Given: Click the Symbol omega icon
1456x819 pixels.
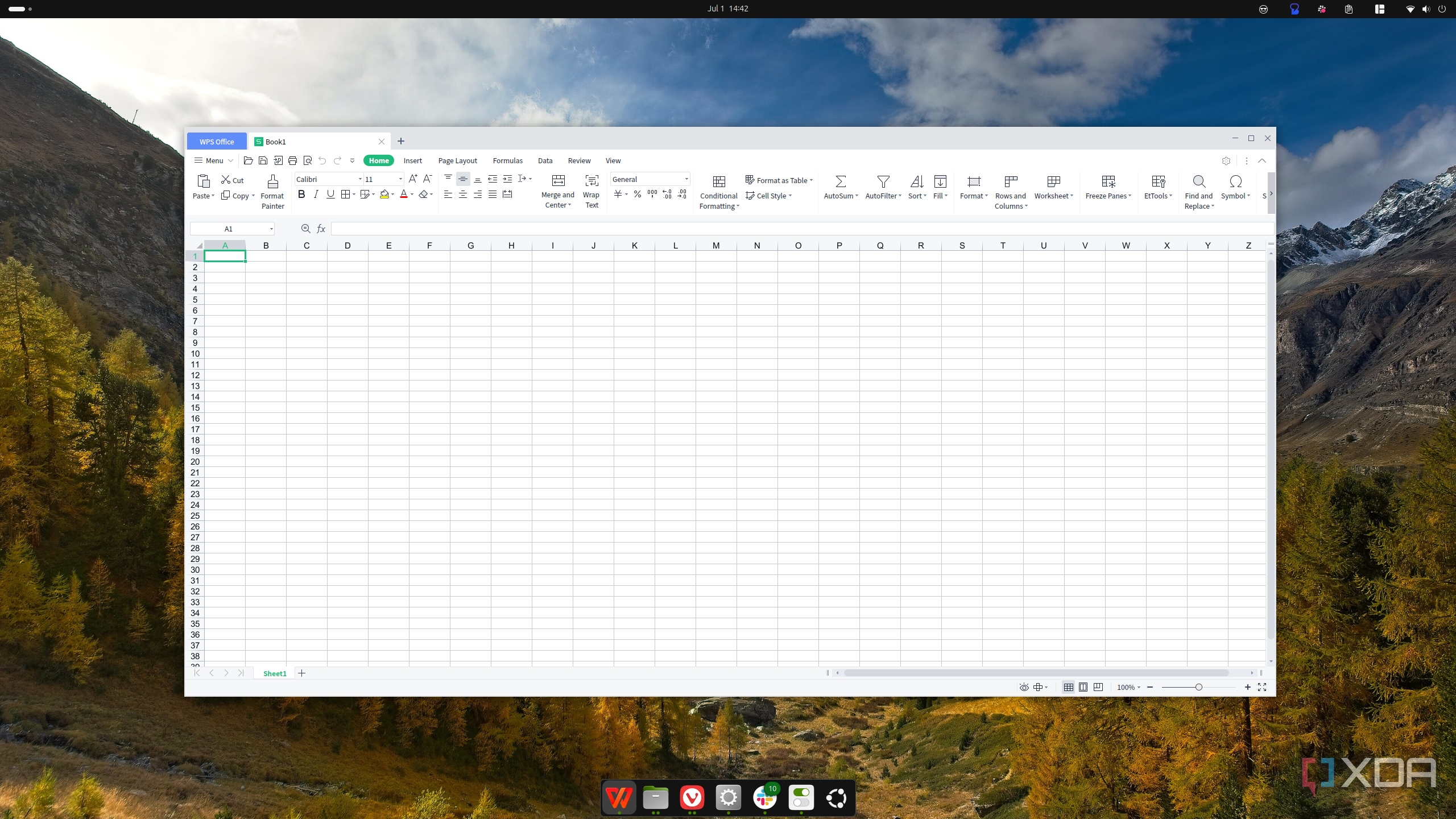Looking at the screenshot, I should click(1235, 181).
